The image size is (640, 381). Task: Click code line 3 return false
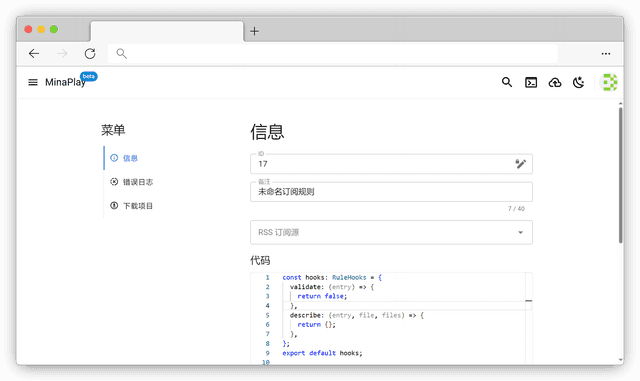pos(322,296)
